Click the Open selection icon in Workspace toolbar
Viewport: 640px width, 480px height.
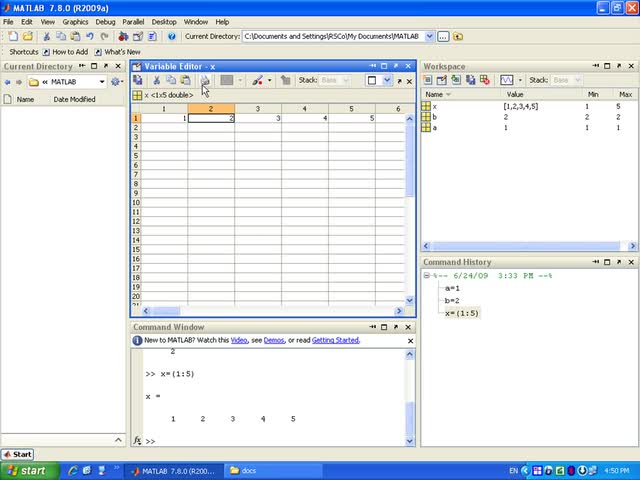(x=442, y=80)
